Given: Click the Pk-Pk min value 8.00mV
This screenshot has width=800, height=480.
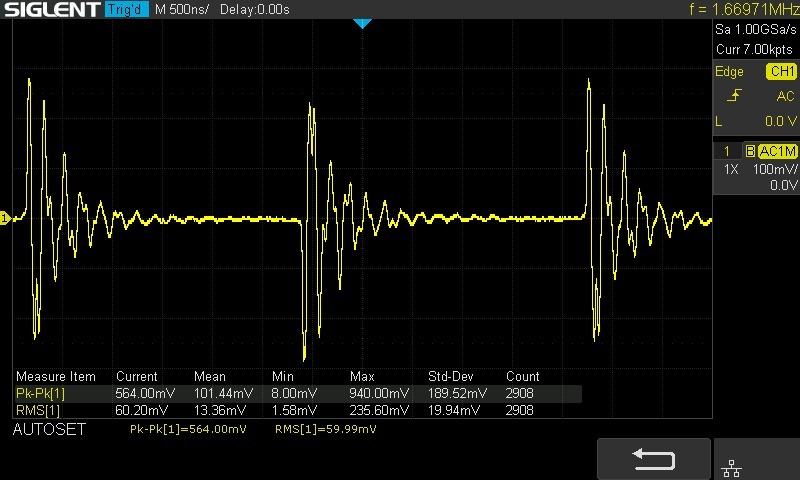Looking at the screenshot, I should (x=294, y=393).
